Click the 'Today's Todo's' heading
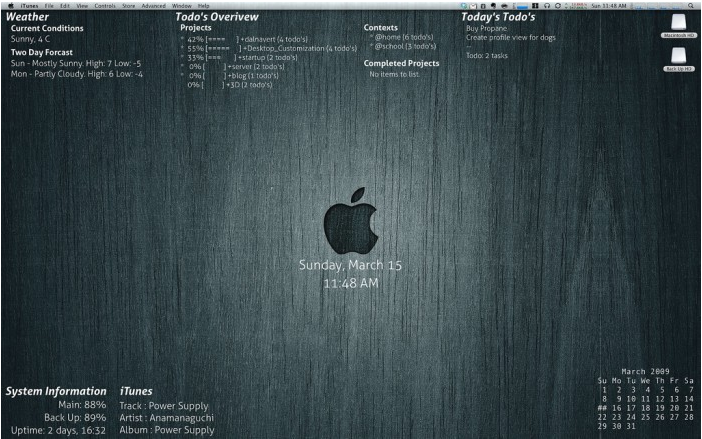702x439 pixels. [x=498, y=17]
